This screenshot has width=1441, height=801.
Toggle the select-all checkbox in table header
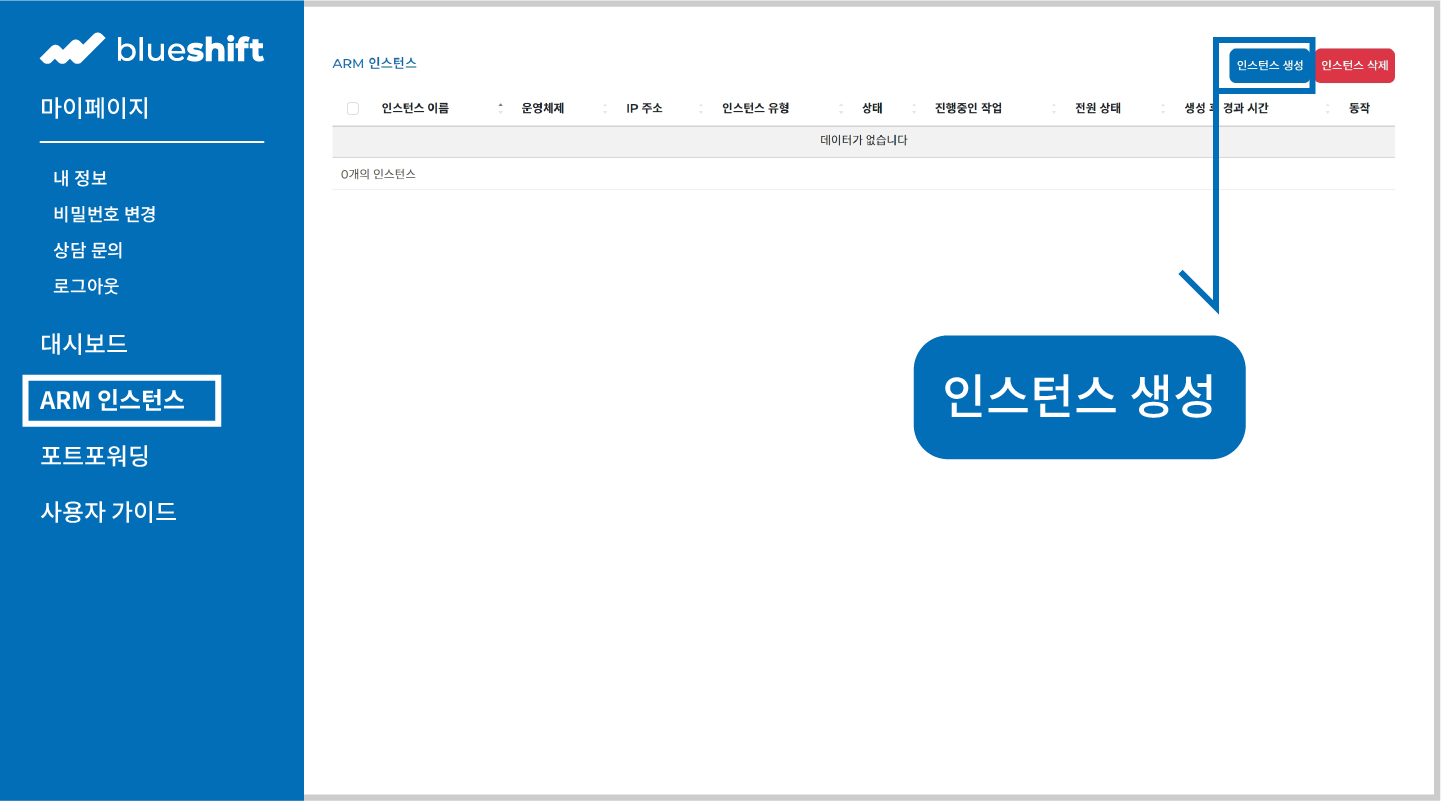pyautogui.click(x=352, y=107)
